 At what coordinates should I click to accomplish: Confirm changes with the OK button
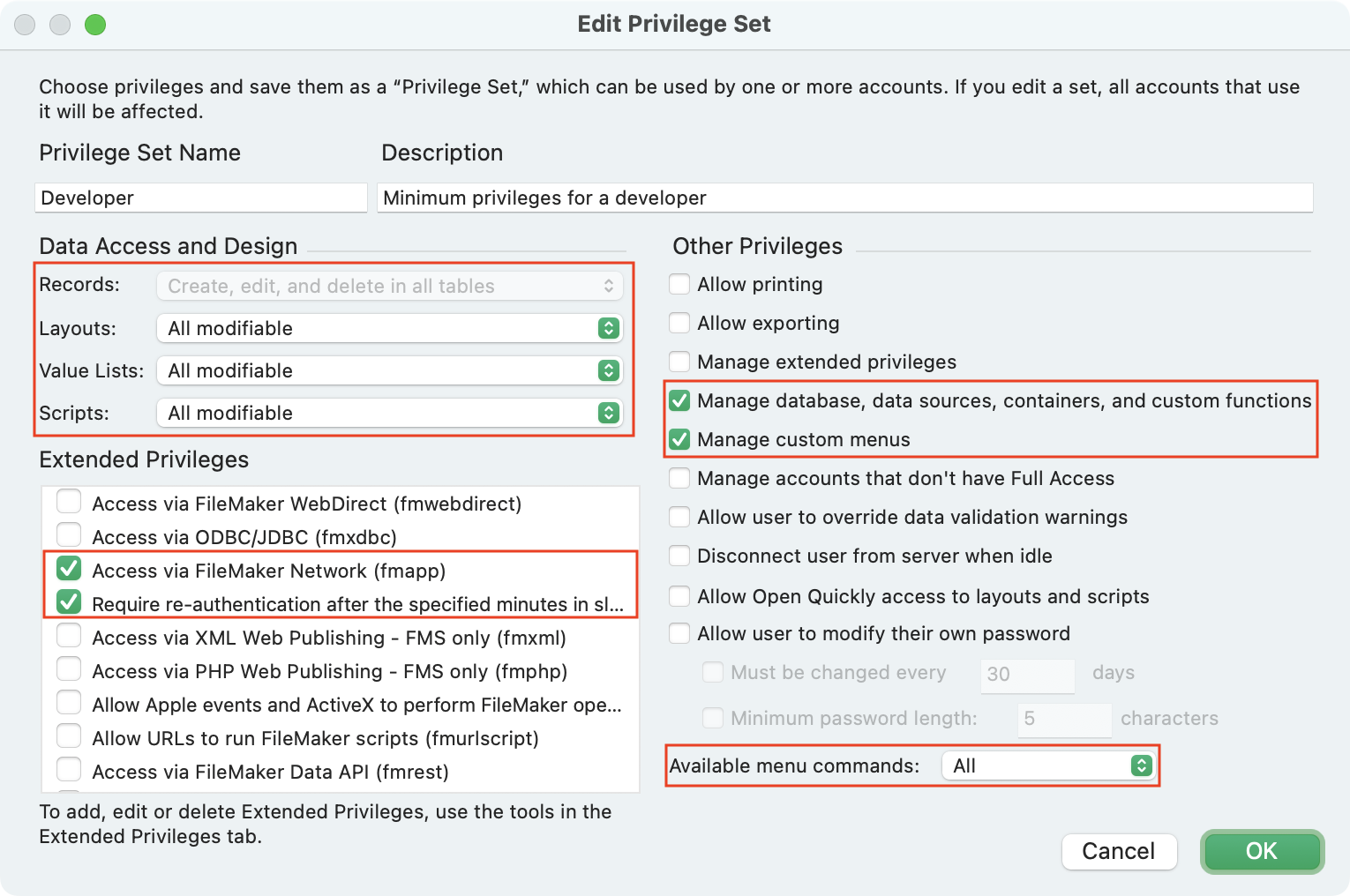tap(1261, 851)
